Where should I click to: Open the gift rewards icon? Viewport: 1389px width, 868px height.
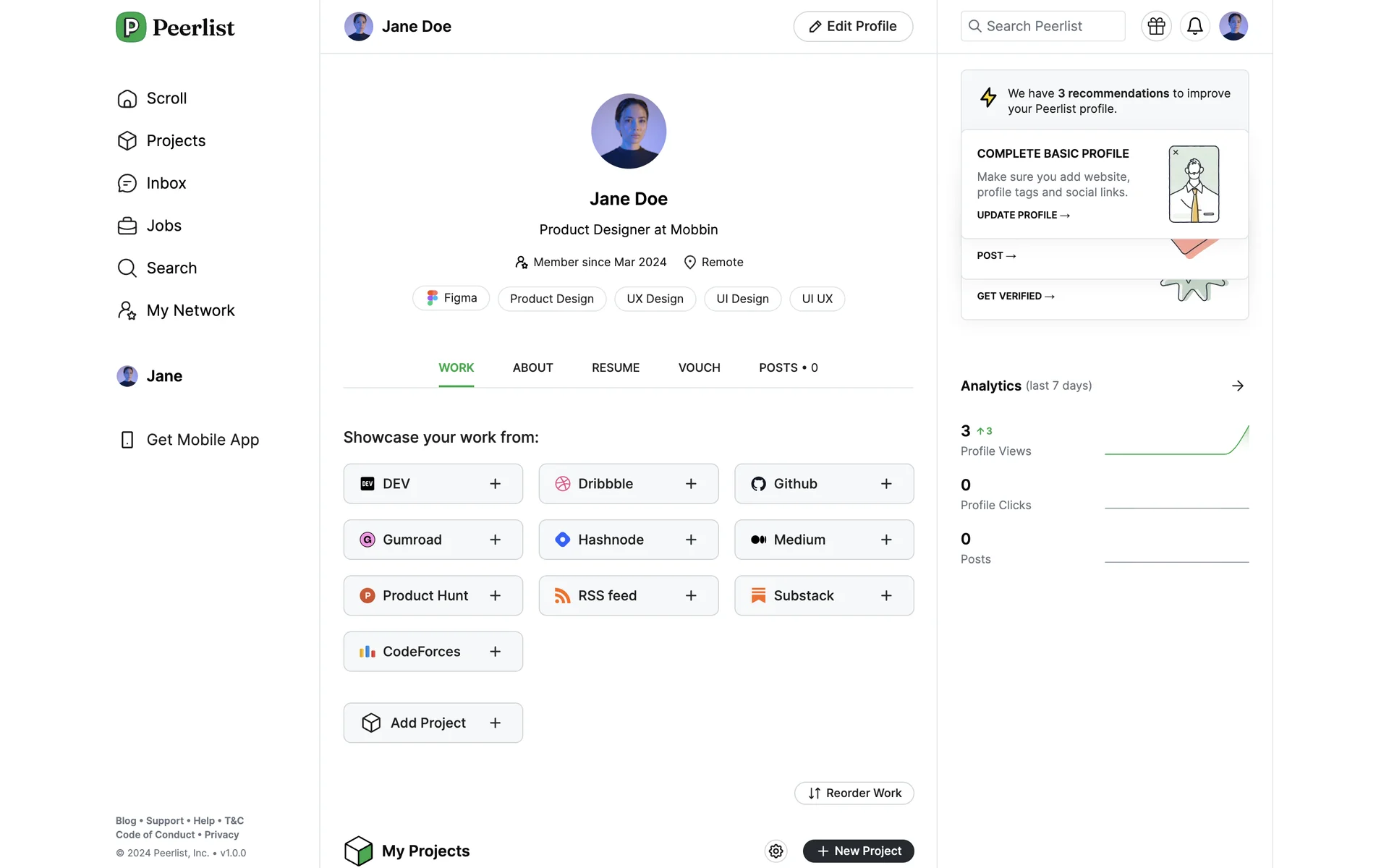pyautogui.click(x=1156, y=26)
